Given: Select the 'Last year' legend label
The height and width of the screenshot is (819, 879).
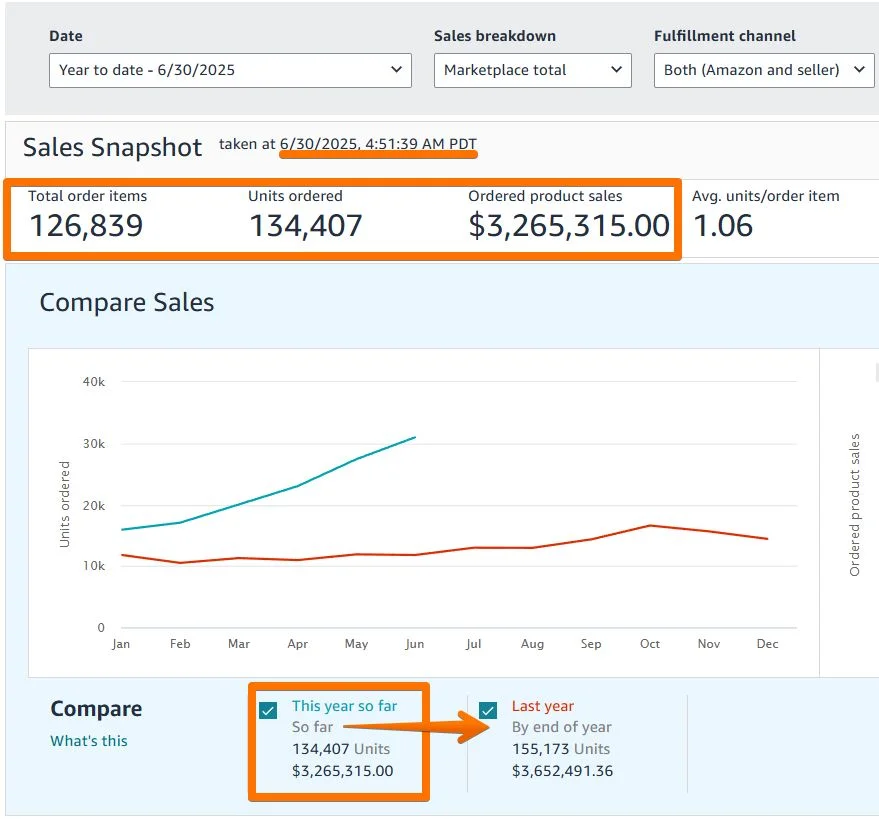Looking at the screenshot, I should click(543, 706).
